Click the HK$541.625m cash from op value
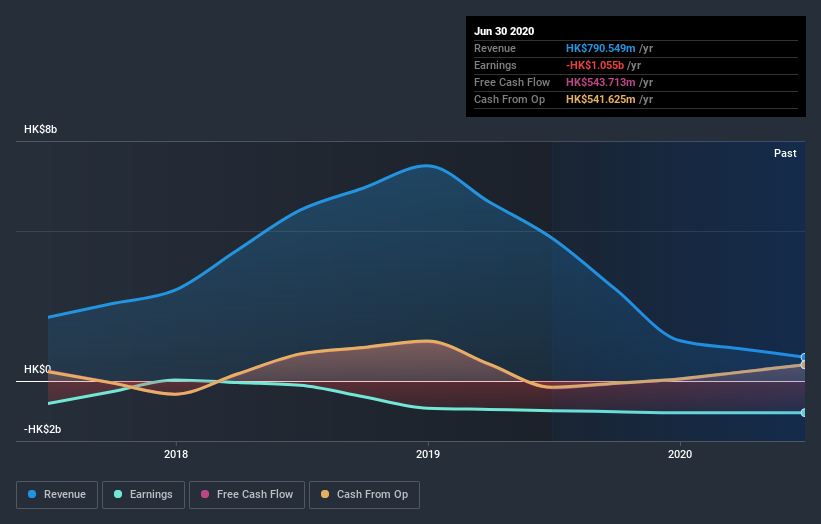This screenshot has width=821, height=524. pyautogui.click(x=601, y=99)
